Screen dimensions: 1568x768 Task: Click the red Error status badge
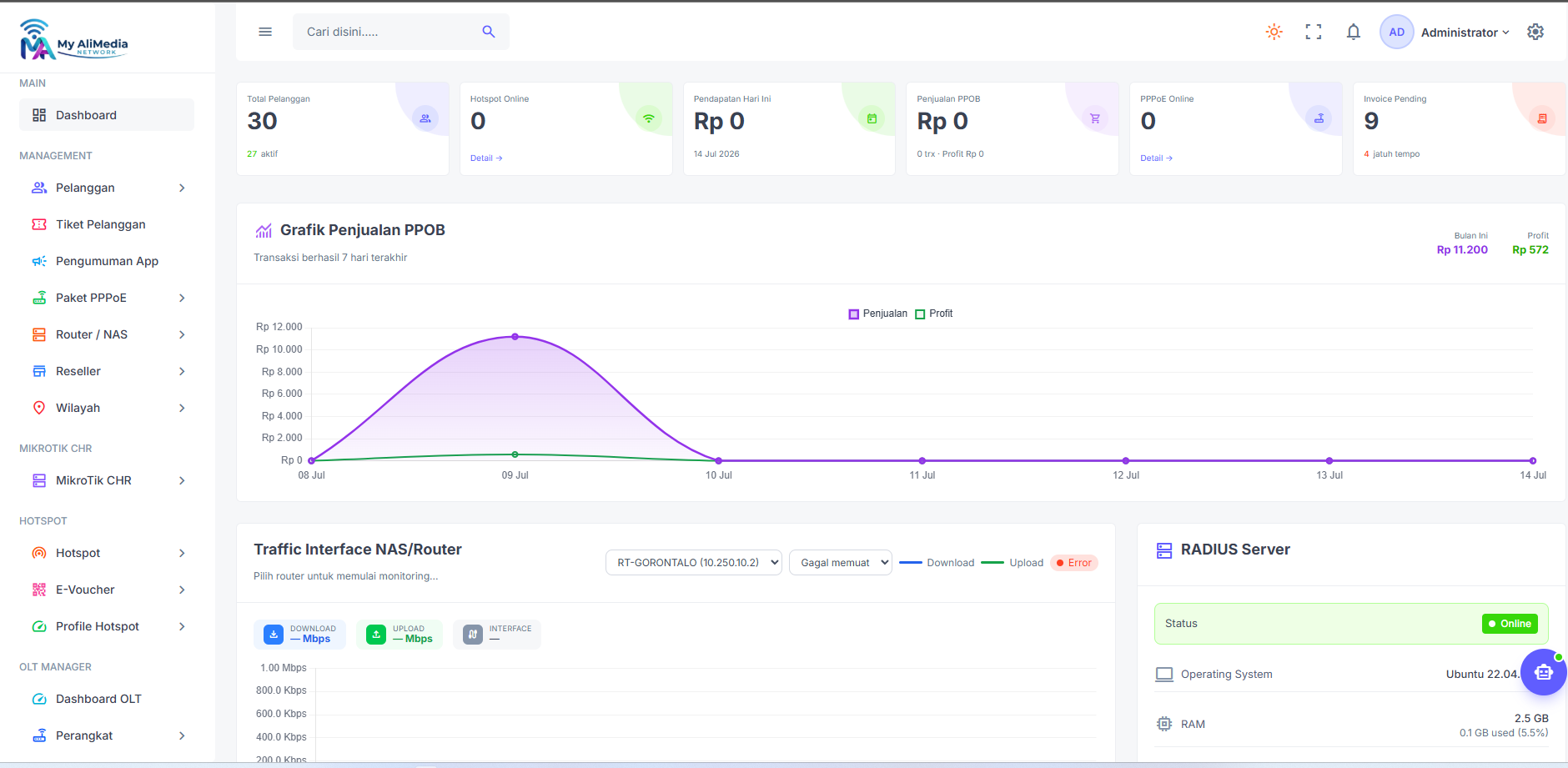(x=1074, y=563)
